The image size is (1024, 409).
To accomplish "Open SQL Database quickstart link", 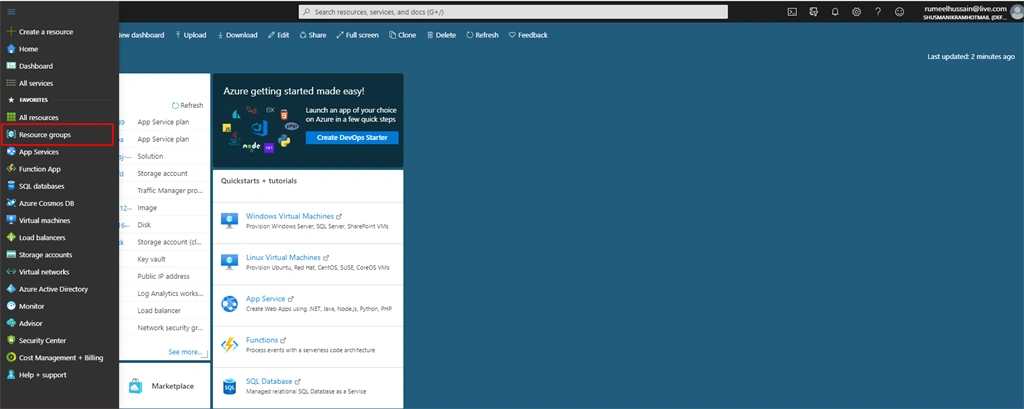I will tap(269, 381).
